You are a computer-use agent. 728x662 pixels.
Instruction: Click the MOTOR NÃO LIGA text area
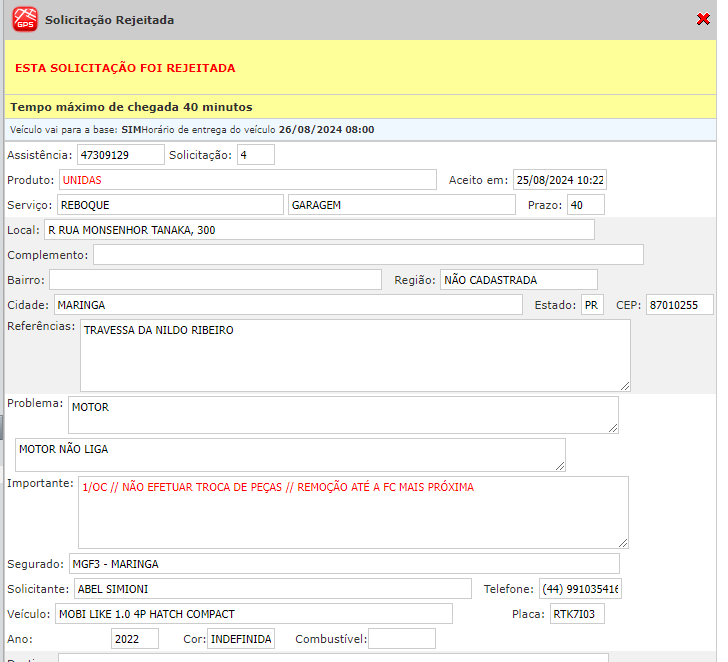coord(290,454)
